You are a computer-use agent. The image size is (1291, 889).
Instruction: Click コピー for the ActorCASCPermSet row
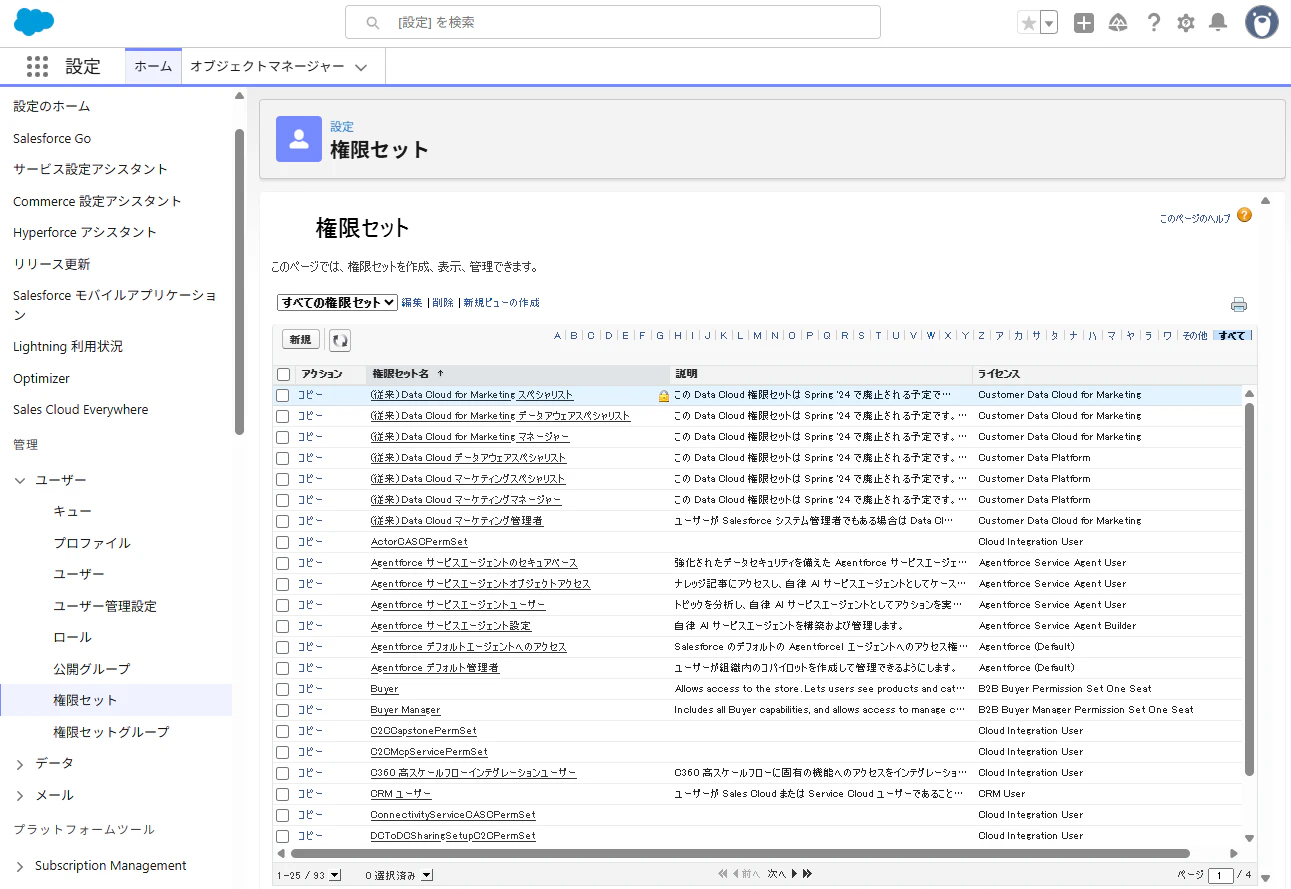(310, 542)
